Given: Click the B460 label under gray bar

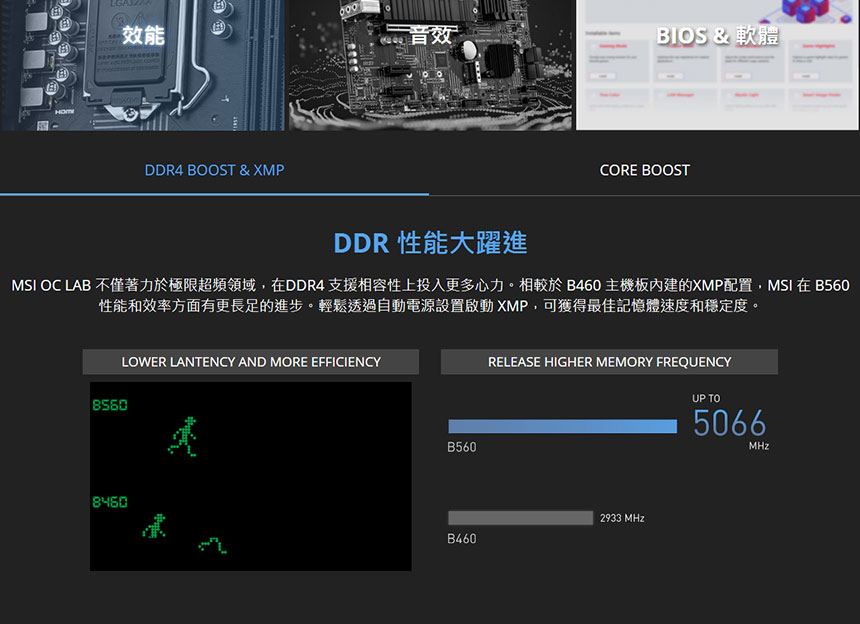Looking at the screenshot, I should point(462,539).
